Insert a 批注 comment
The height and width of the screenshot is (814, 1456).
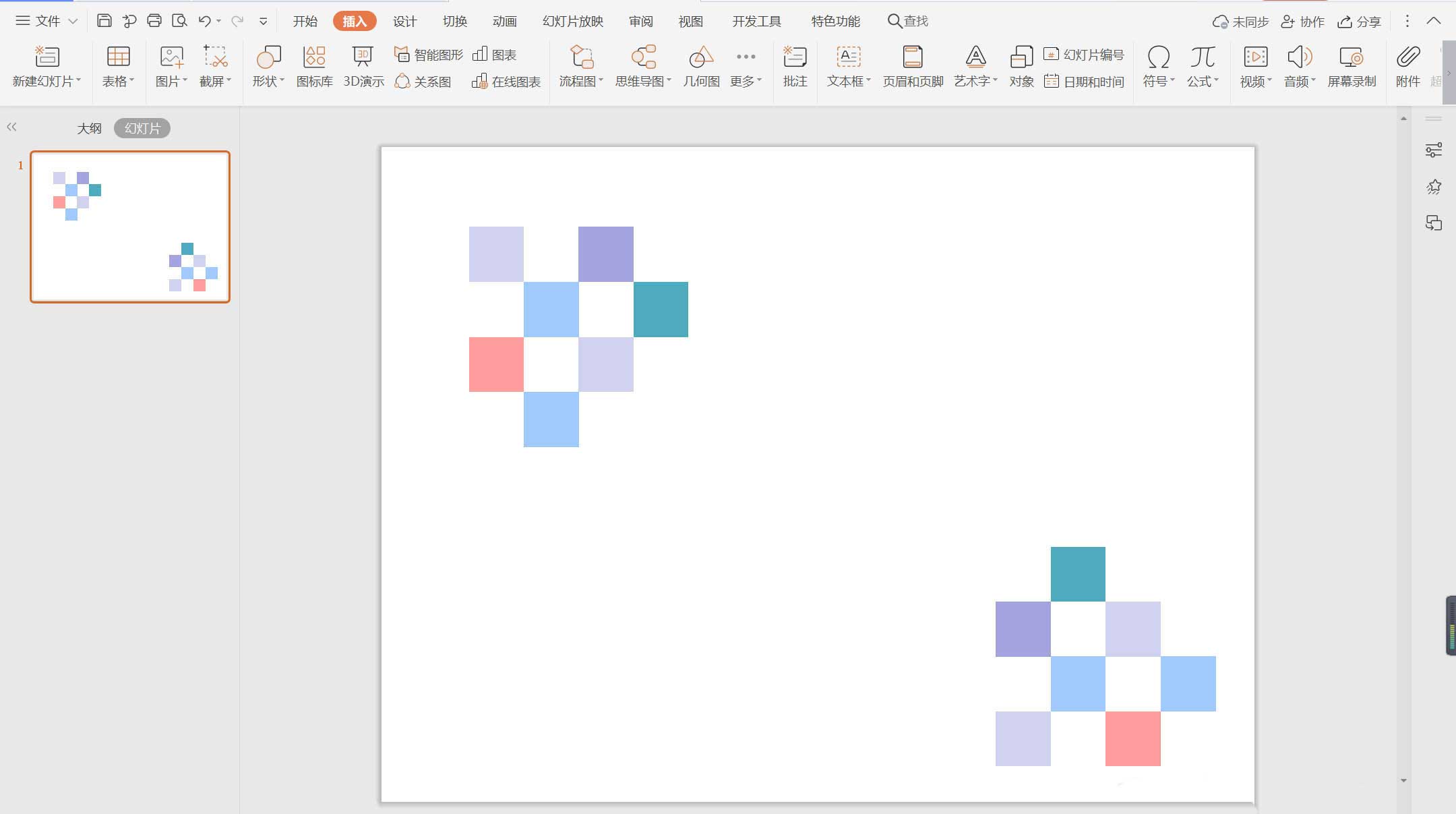(795, 67)
